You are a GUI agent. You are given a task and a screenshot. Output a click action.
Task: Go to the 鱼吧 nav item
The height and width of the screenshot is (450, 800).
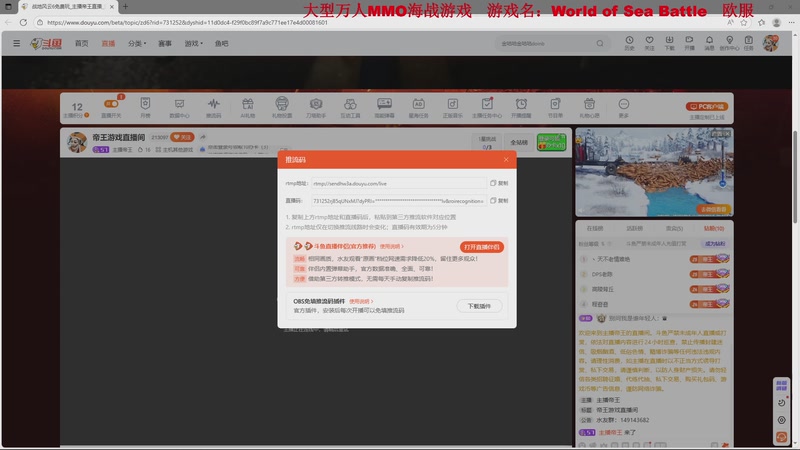pos(221,43)
